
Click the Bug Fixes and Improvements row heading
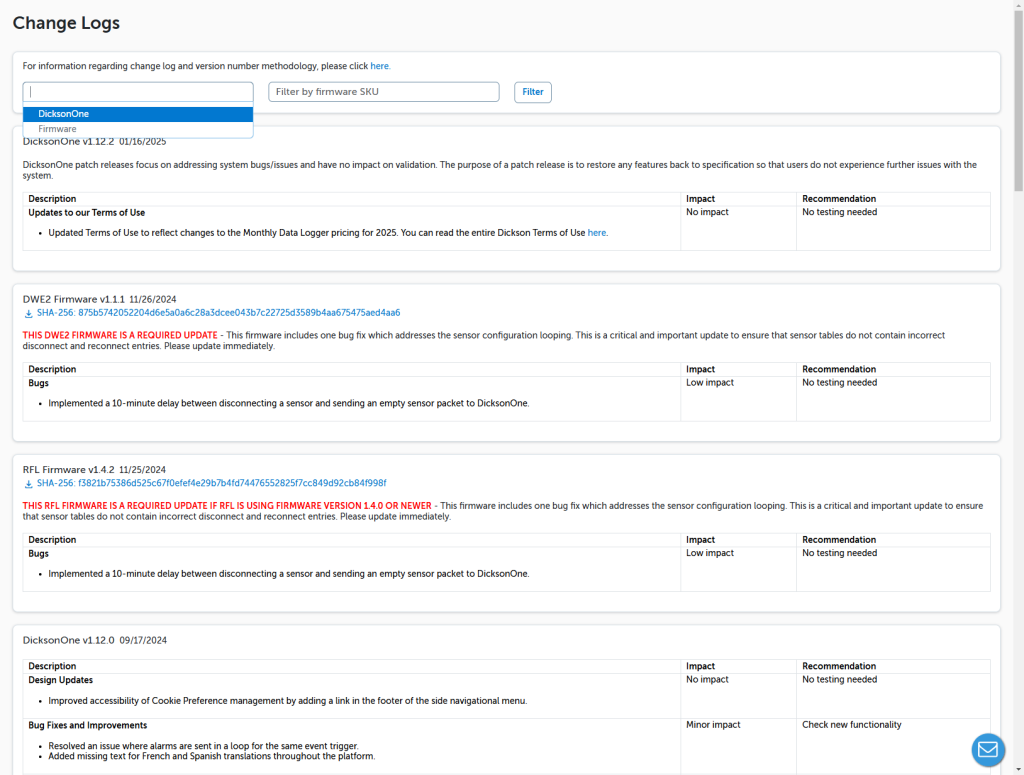[87, 725]
